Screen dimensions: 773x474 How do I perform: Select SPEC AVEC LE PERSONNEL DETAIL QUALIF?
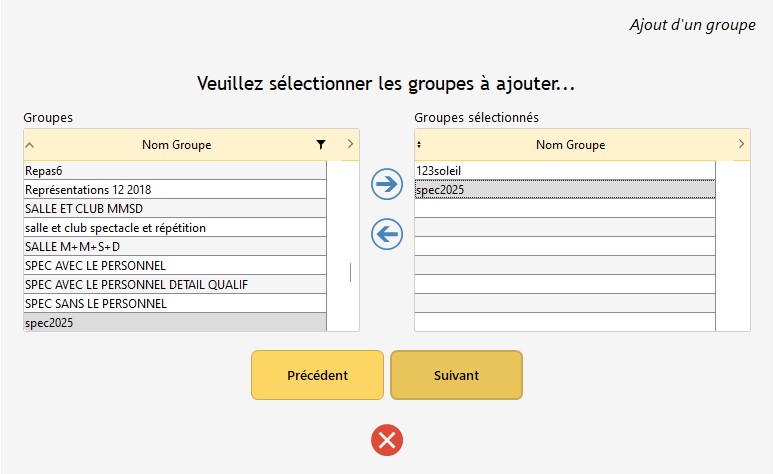[175, 285]
